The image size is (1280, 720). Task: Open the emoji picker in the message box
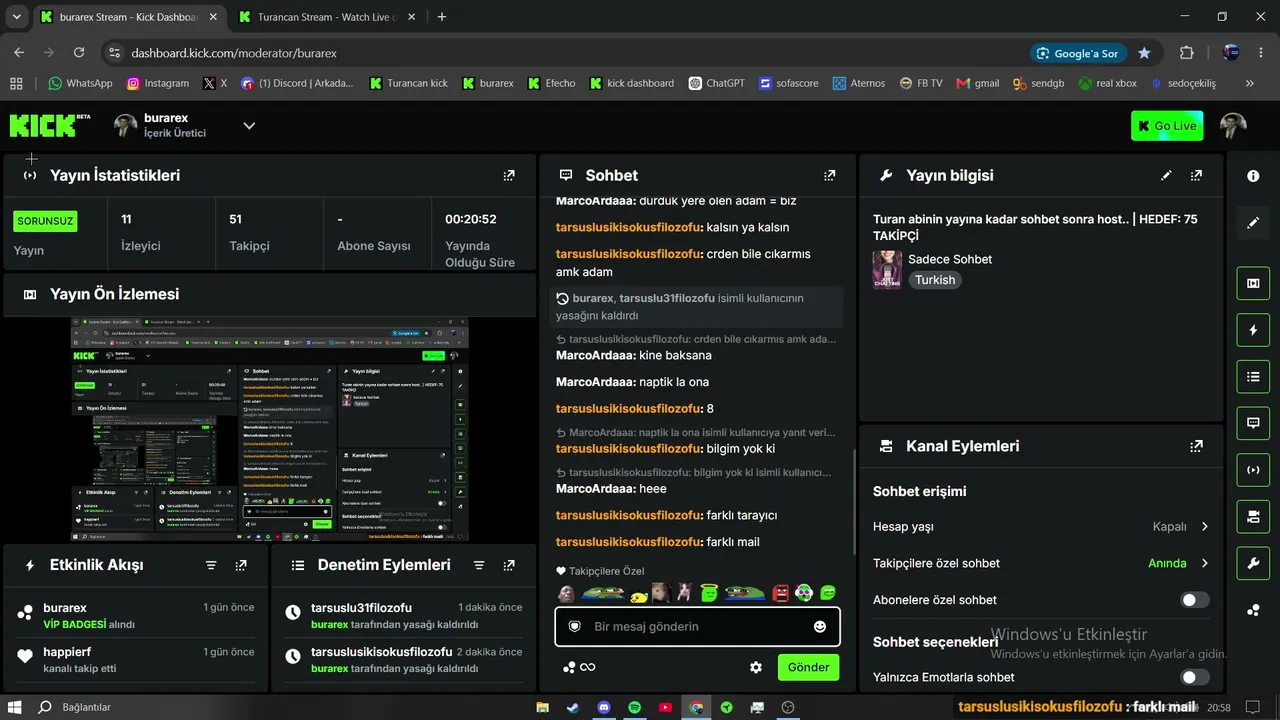point(820,627)
